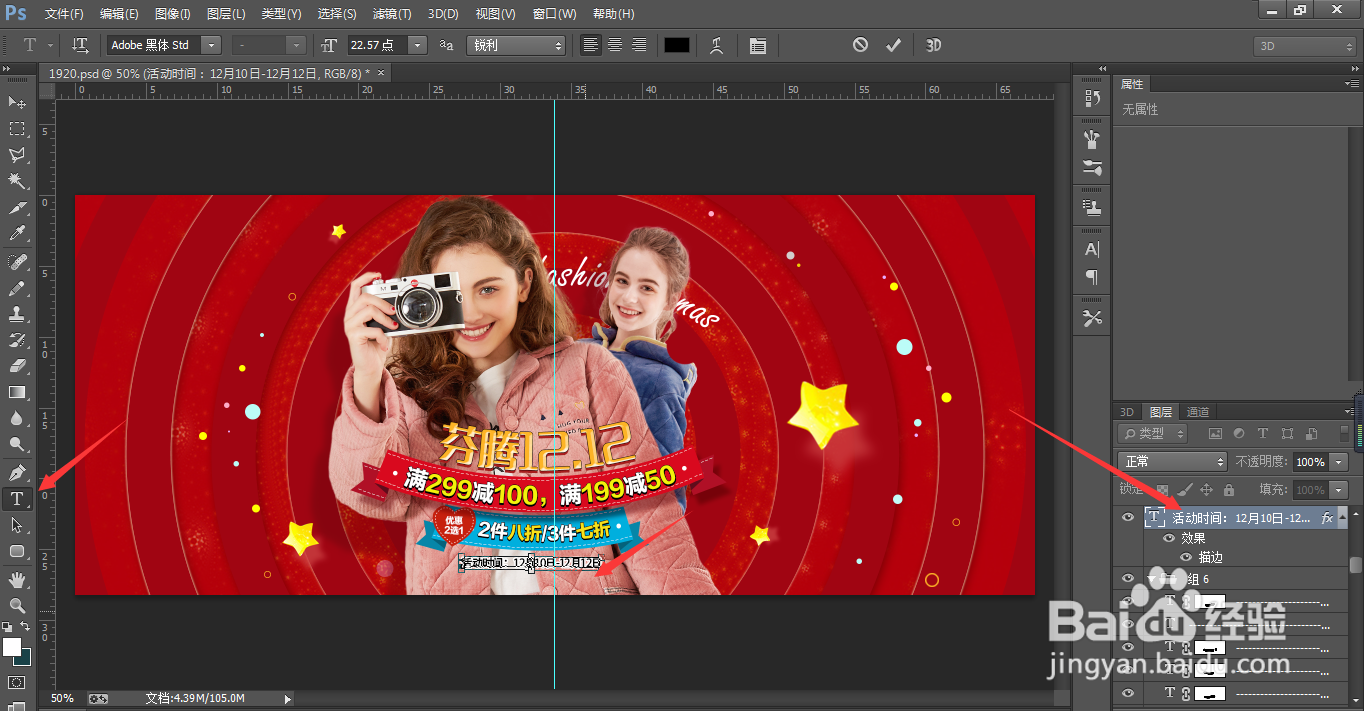Select the Rectangular Marquee tool
This screenshot has height=711, width=1364.
pyautogui.click(x=17, y=129)
